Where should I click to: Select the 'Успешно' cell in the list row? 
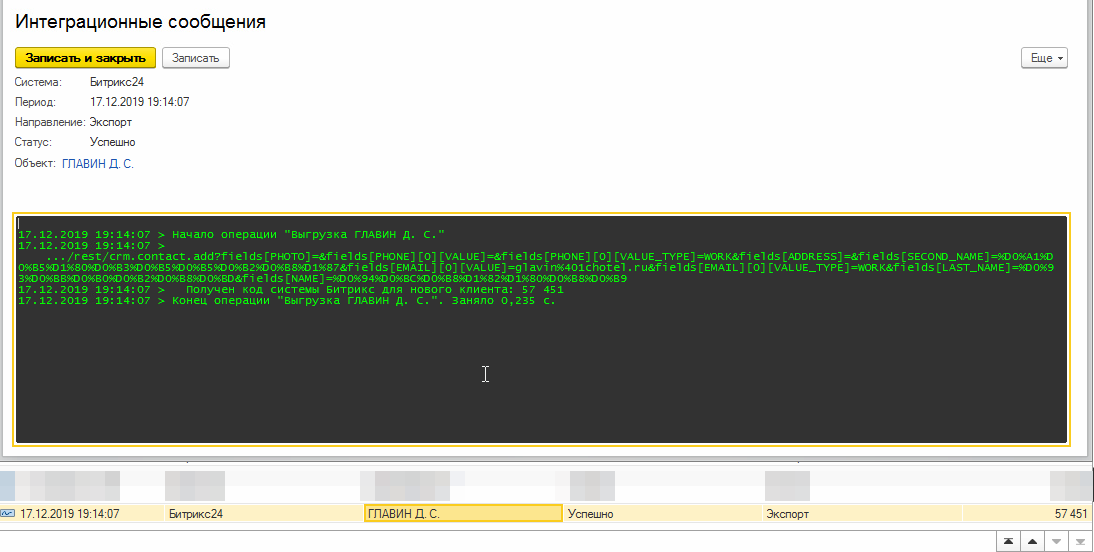pyautogui.click(x=663, y=514)
